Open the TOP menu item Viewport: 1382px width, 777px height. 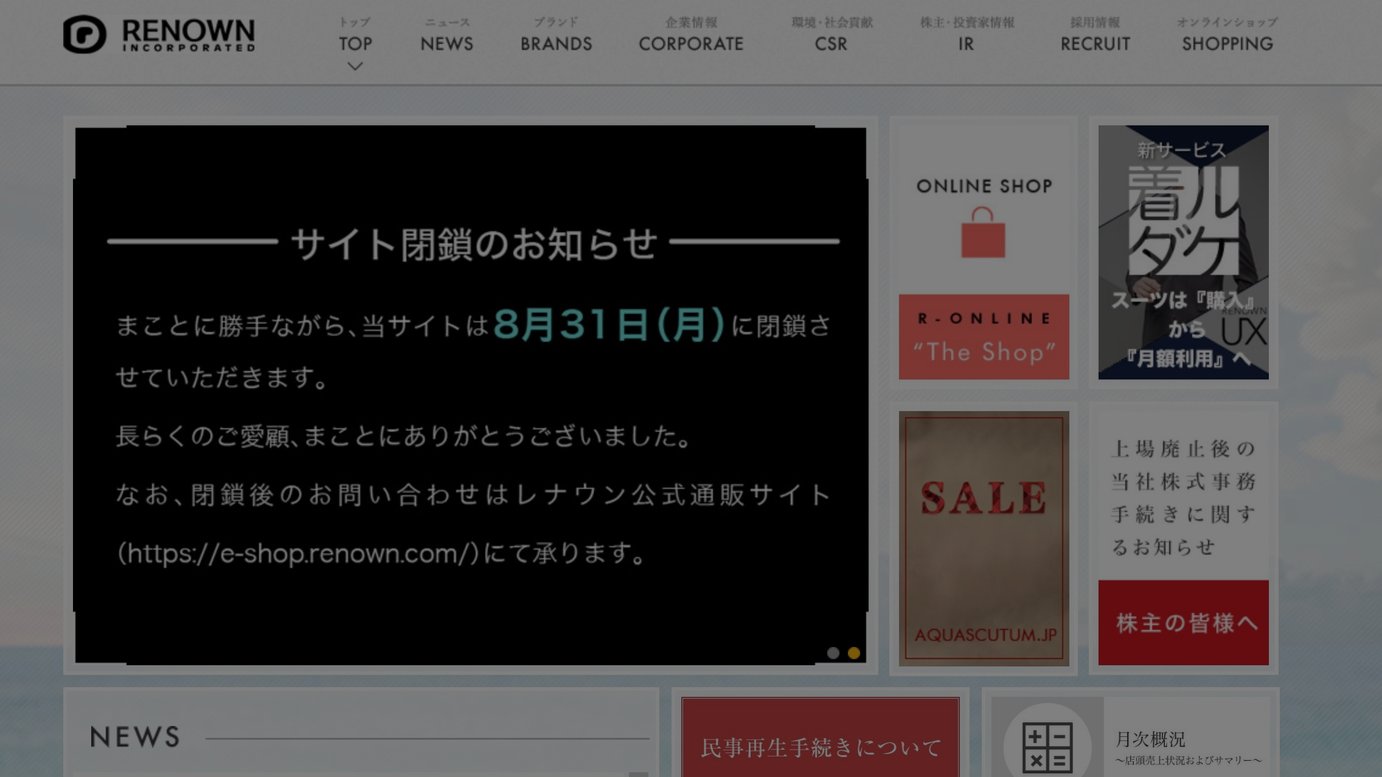pyautogui.click(x=355, y=35)
